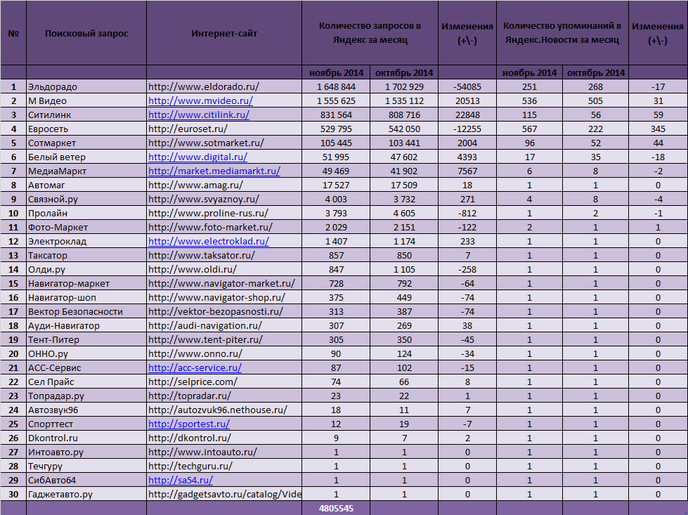Select the '22848' change cell
The height and width of the screenshot is (515, 688).
pyautogui.click(x=467, y=115)
